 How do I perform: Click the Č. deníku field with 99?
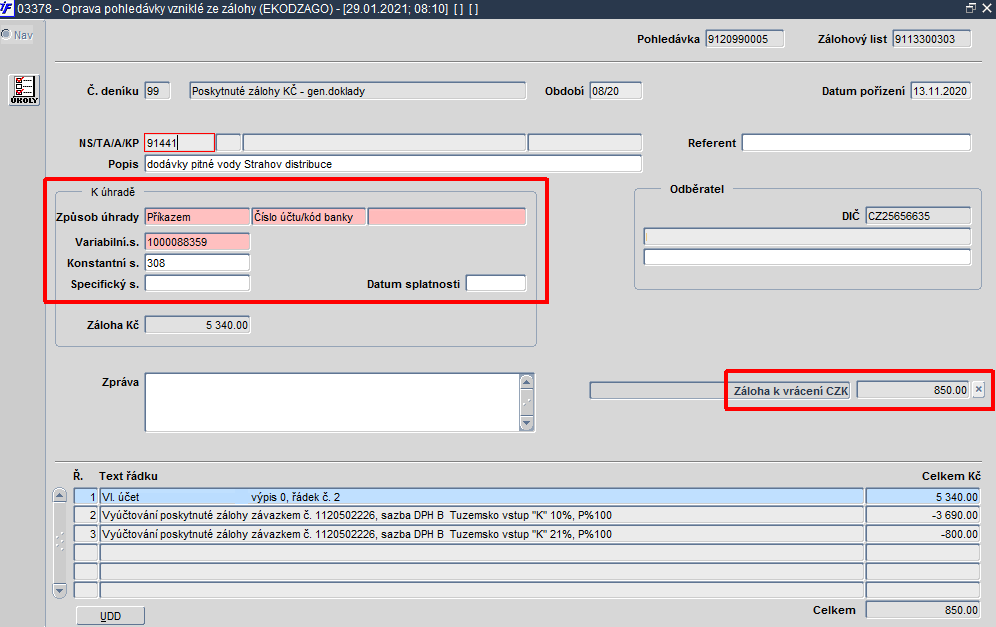tap(157, 91)
